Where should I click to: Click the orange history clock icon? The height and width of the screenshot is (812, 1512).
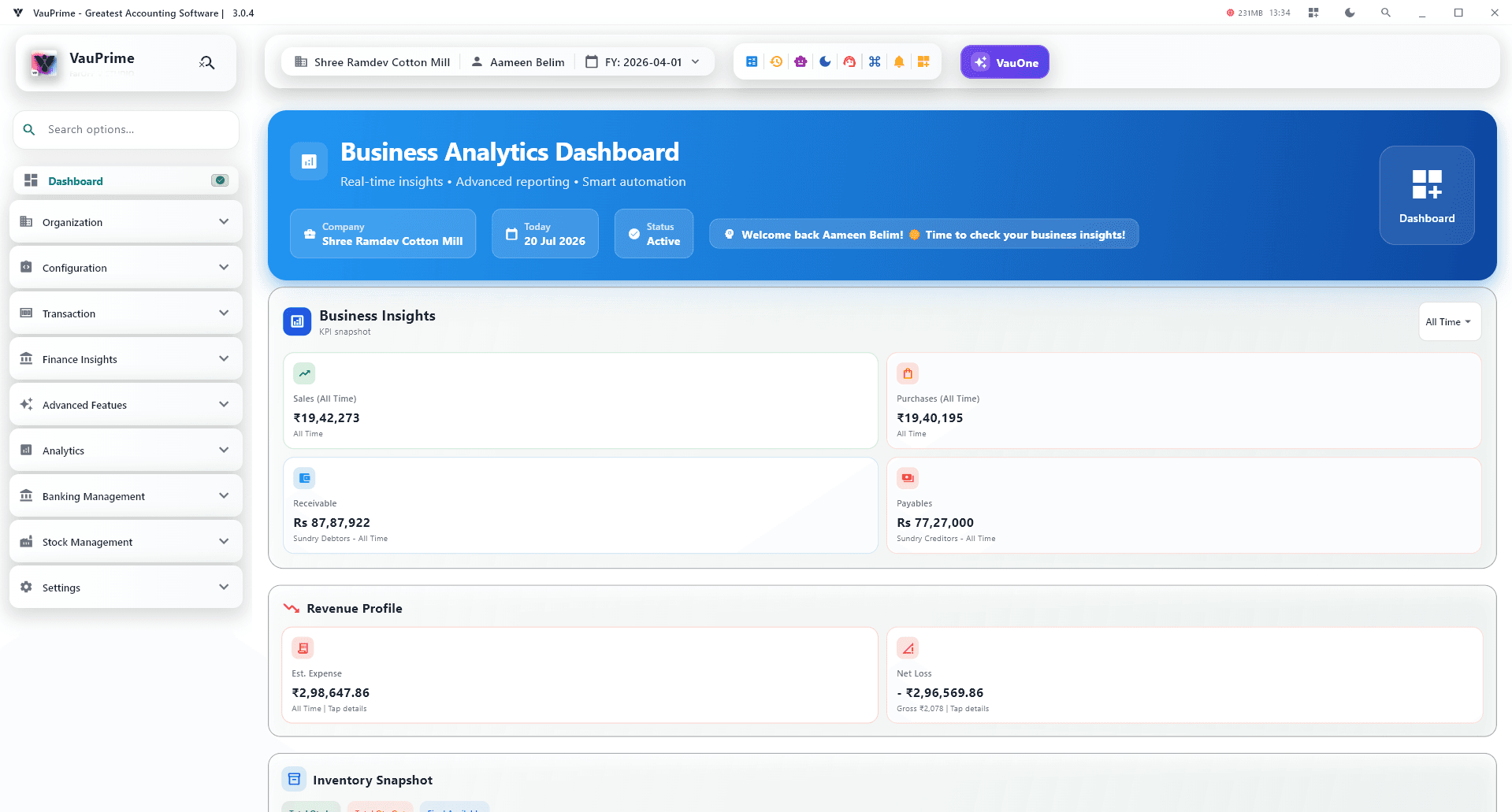[776, 62]
